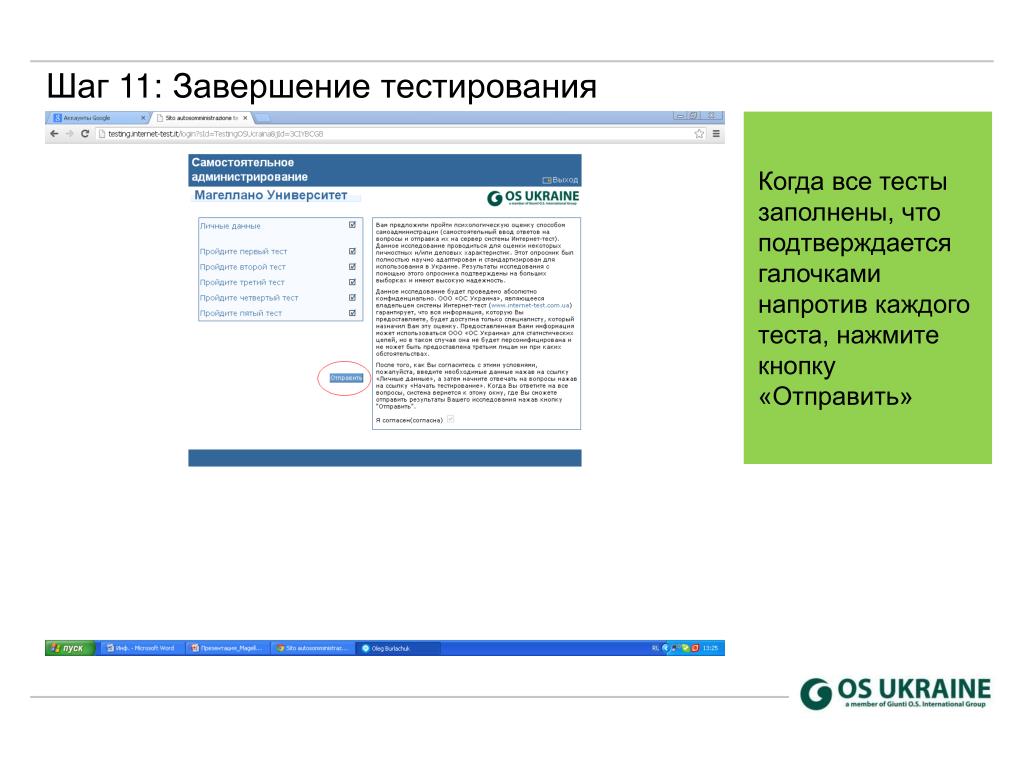Click the OS UKRAINE logo in the page header

click(x=533, y=197)
